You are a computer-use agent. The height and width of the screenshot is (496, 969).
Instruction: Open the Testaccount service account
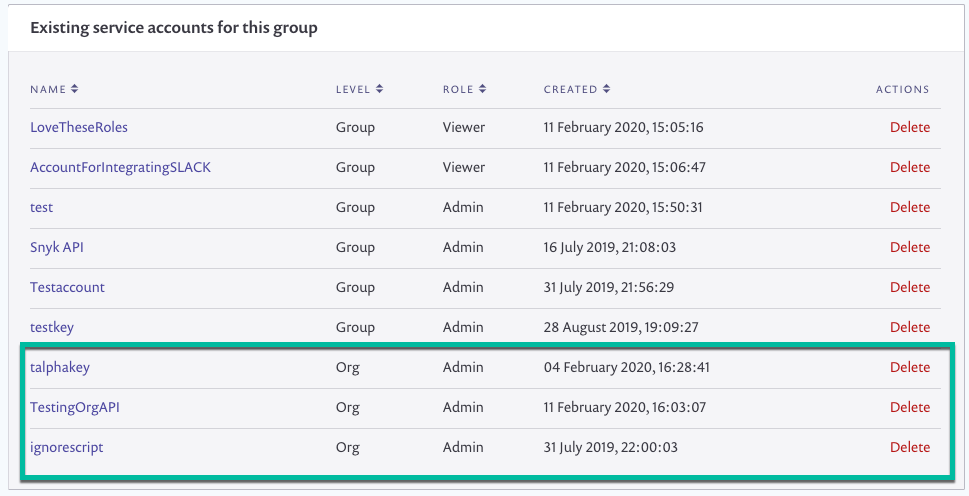coord(67,287)
